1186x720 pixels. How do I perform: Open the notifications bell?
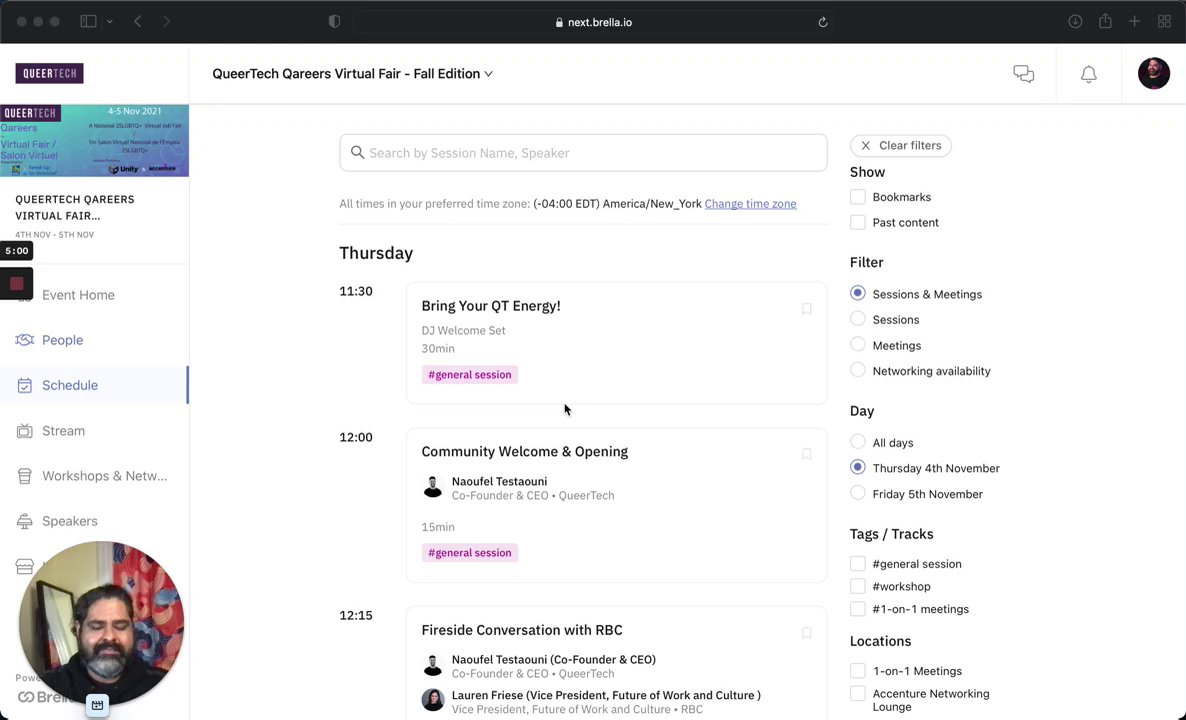click(1089, 74)
